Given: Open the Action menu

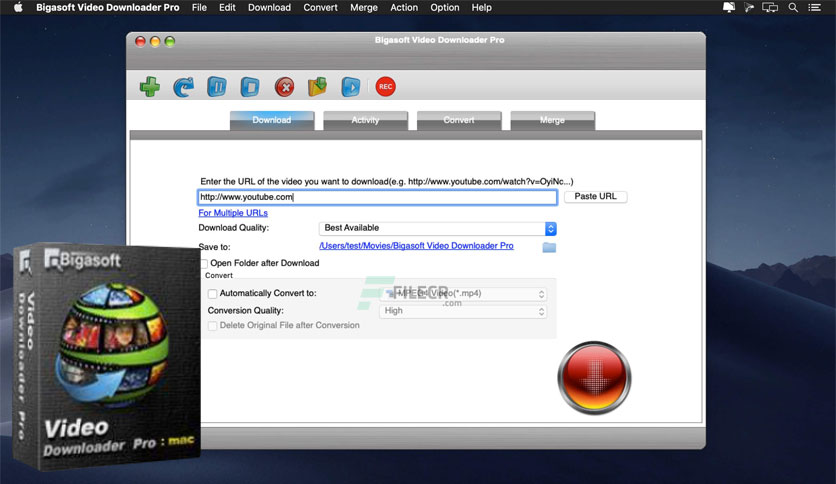Looking at the screenshot, I should (x=404, y=7).
